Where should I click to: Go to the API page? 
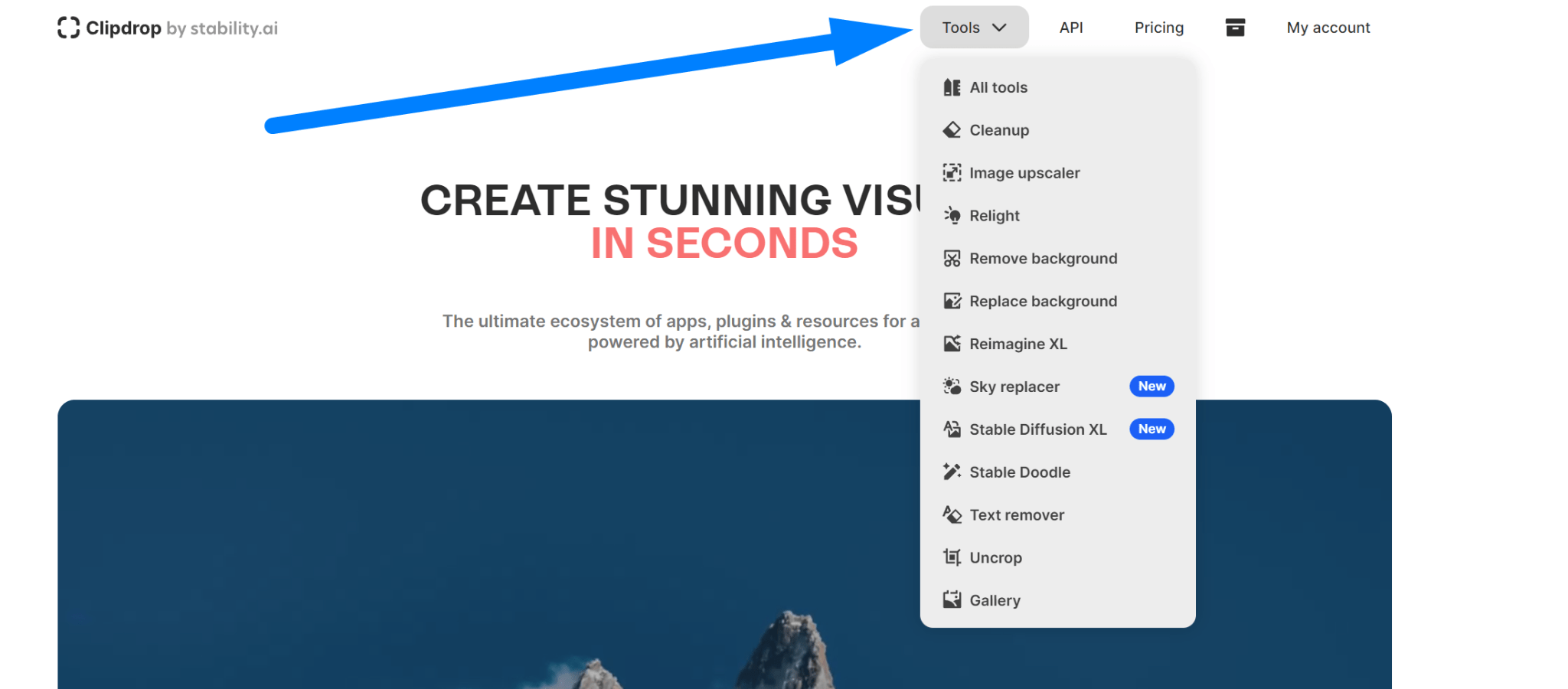click(1070, 28)
